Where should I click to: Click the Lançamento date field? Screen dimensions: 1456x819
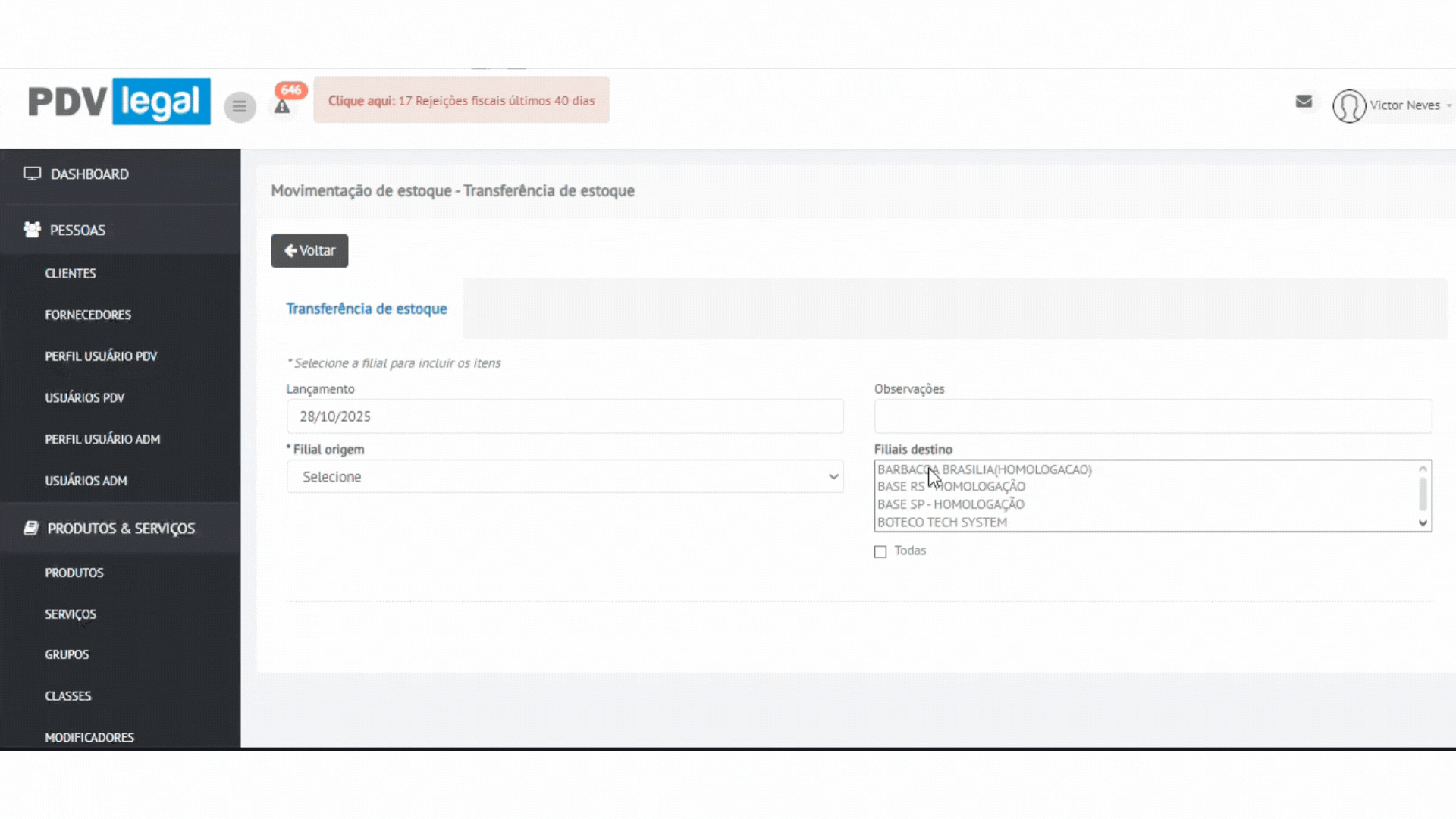coord(565,416)
